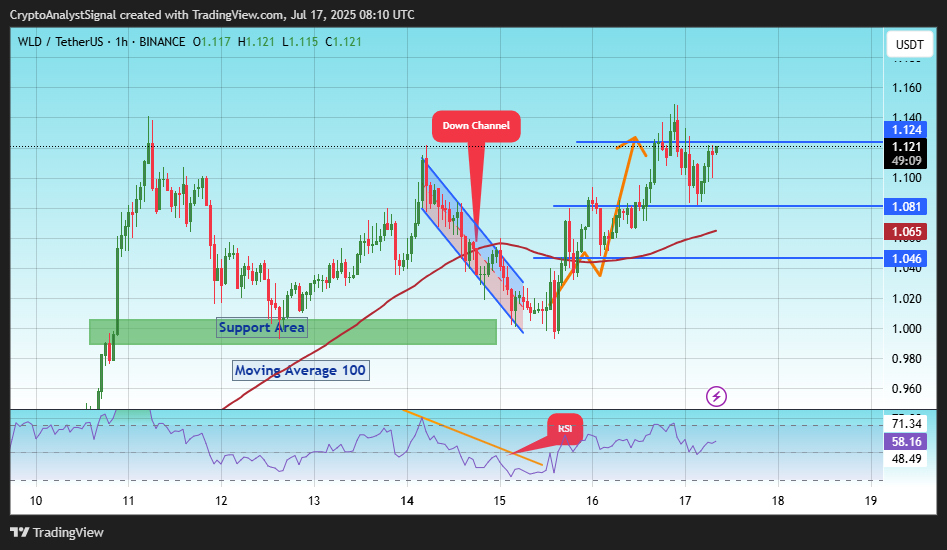The width and height of the screenshot is (947, 550).
Task: Select the Down Channel callout label
Action: pyautogui.click(x=476, y=126)
